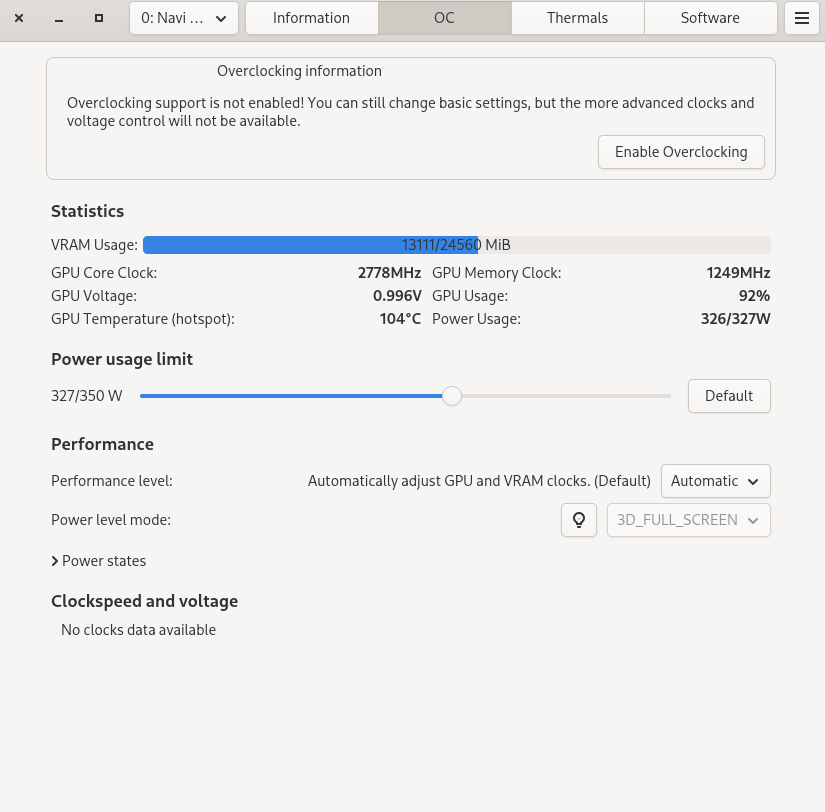Click the 'Clockspeed and voltage' heading

(x=145, y=601)
